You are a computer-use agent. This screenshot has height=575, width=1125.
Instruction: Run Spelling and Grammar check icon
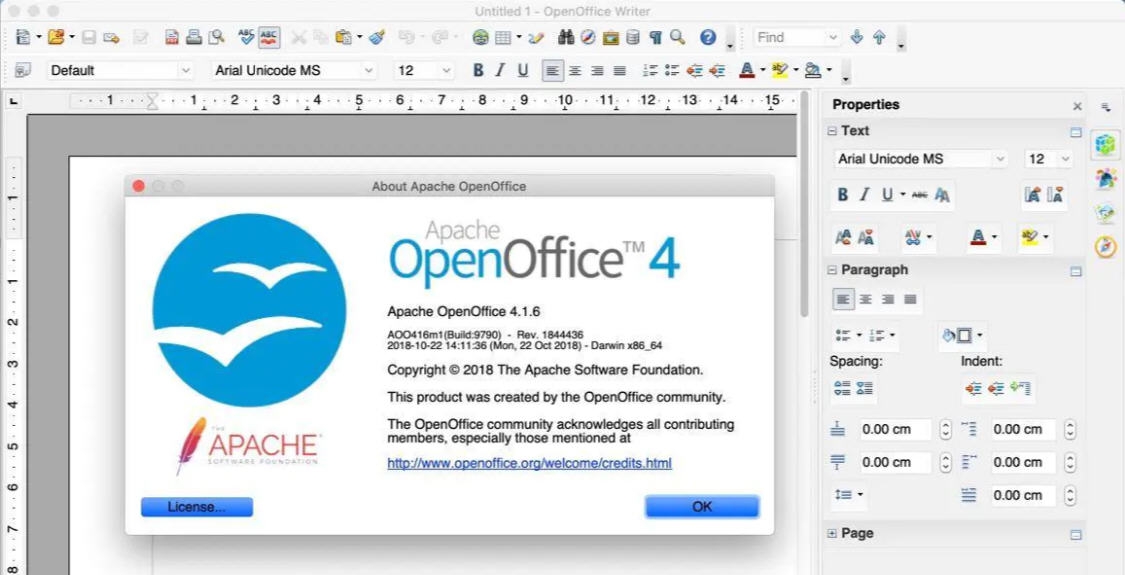coord(246,37)
